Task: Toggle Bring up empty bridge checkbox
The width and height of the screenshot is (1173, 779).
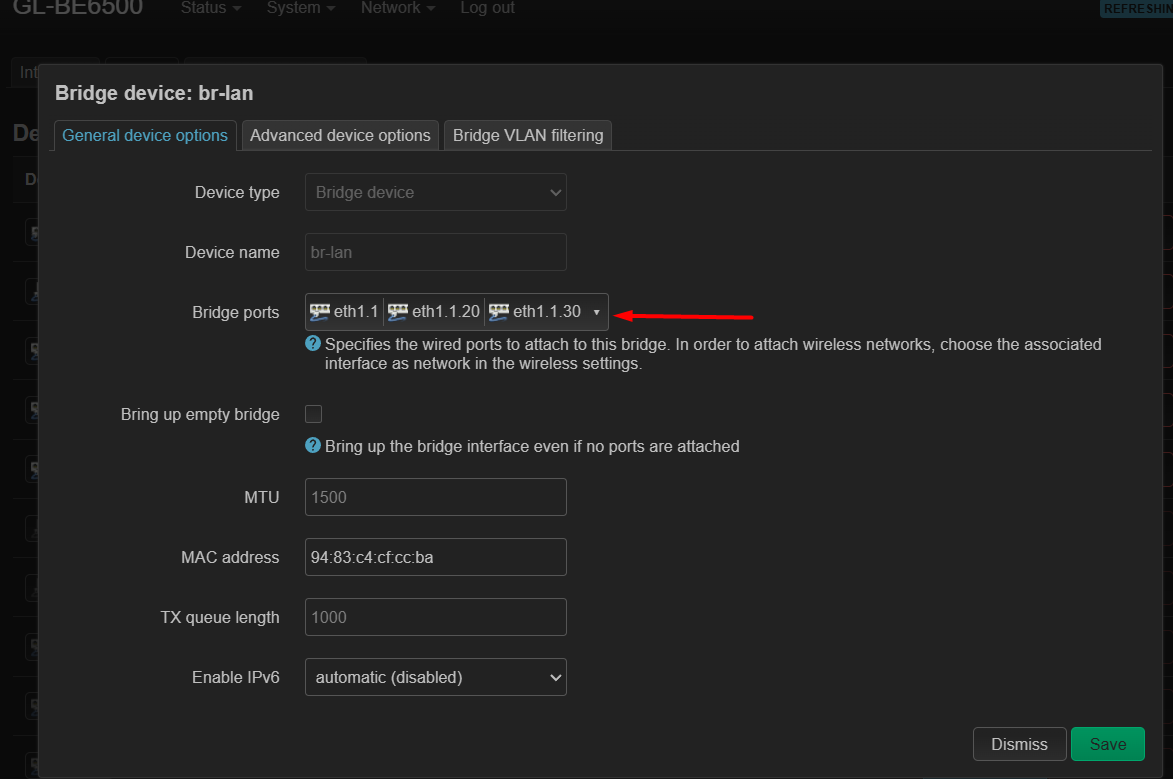Action: (313, 414)
